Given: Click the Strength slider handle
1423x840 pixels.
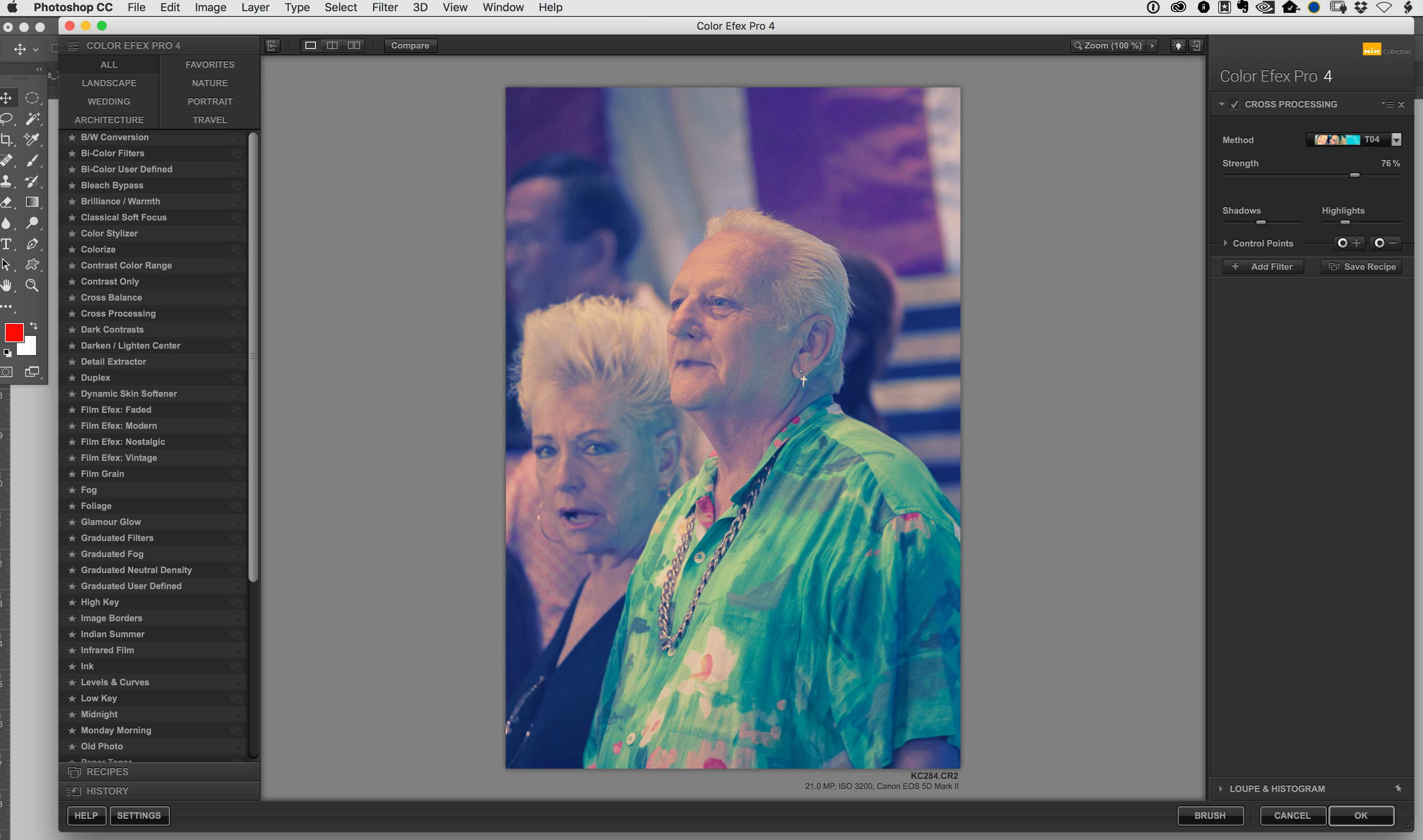Looking at the screenshot, I should point(1354,176).
